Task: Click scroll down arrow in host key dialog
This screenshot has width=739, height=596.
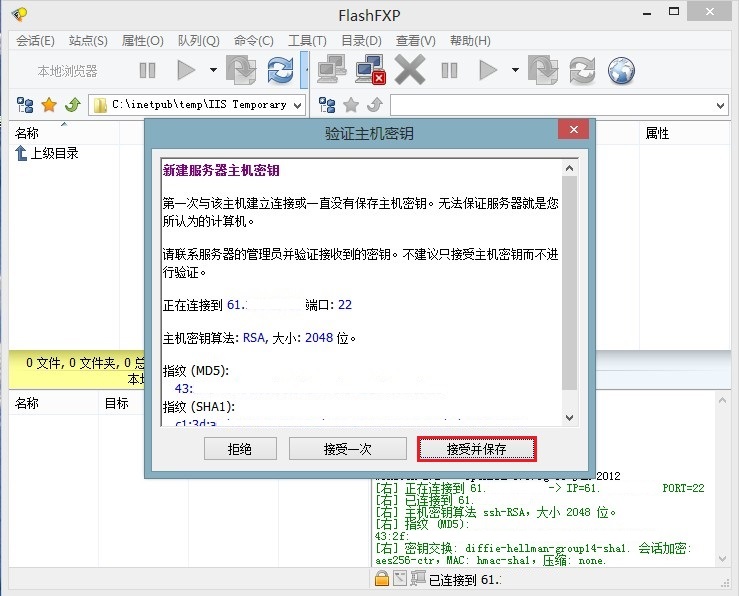Action: click(569, 417)
